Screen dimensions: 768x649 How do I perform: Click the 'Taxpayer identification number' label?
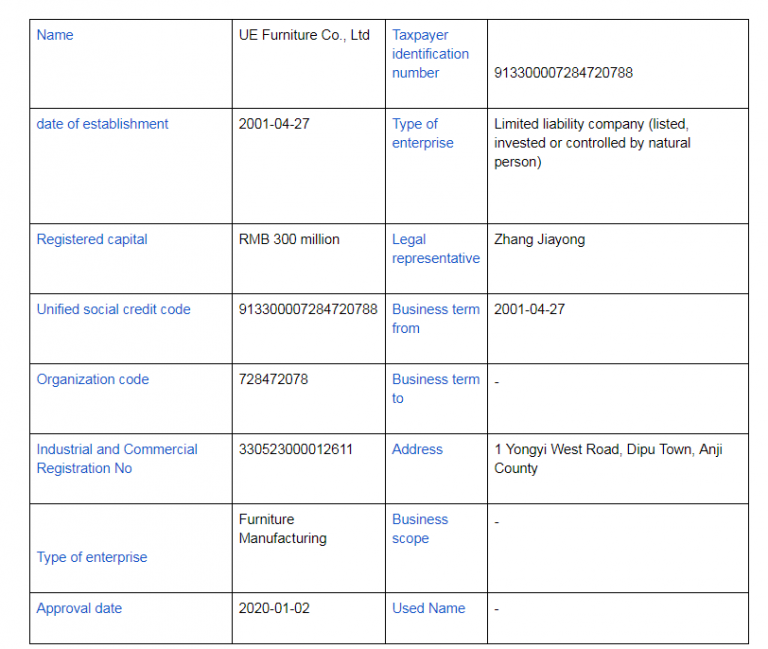(x=430, y=54)
